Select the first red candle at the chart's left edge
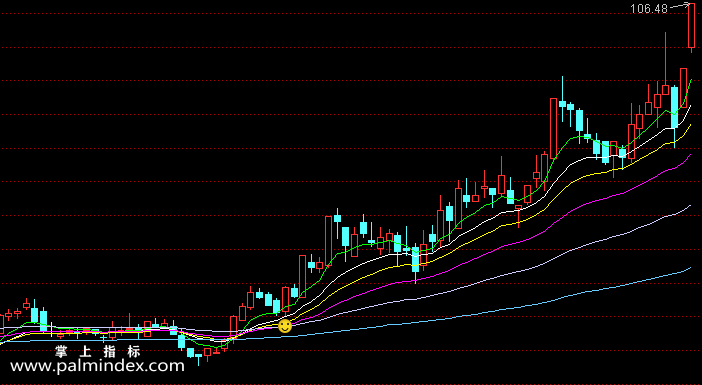The image size is (702, 385). click(x=1, y=323)
